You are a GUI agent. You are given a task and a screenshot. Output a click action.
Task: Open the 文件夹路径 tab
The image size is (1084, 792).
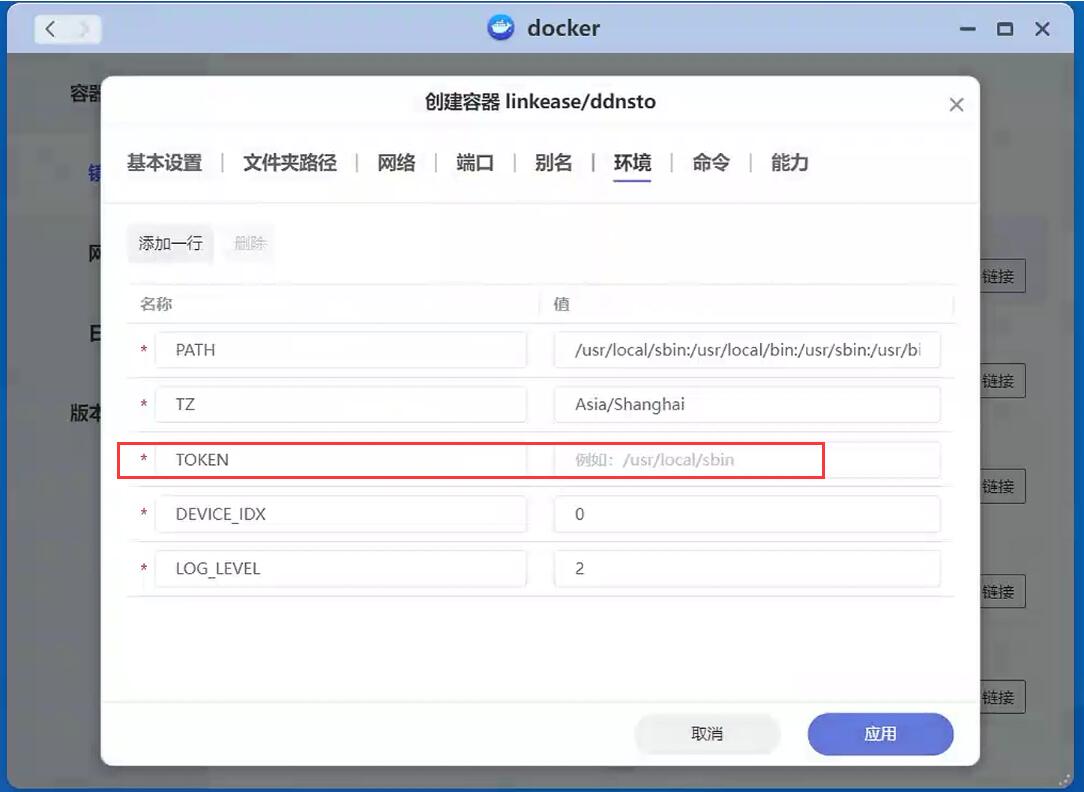(x=289, y=163)
